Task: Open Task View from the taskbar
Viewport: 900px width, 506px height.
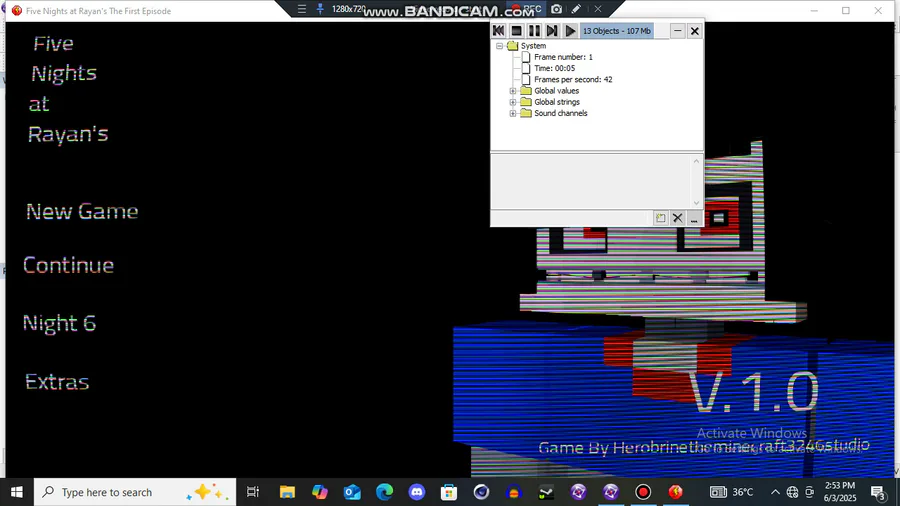Action: (253, 492)
